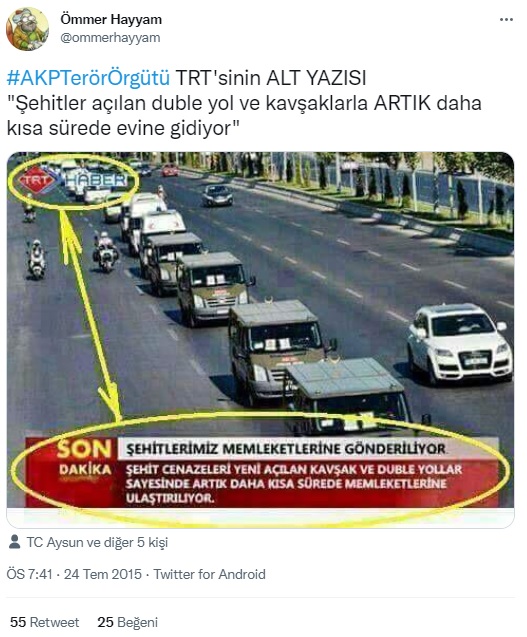527x637 pixels.
Task: Open the ÖS 7:41 timestamp link
Action: 29,574
